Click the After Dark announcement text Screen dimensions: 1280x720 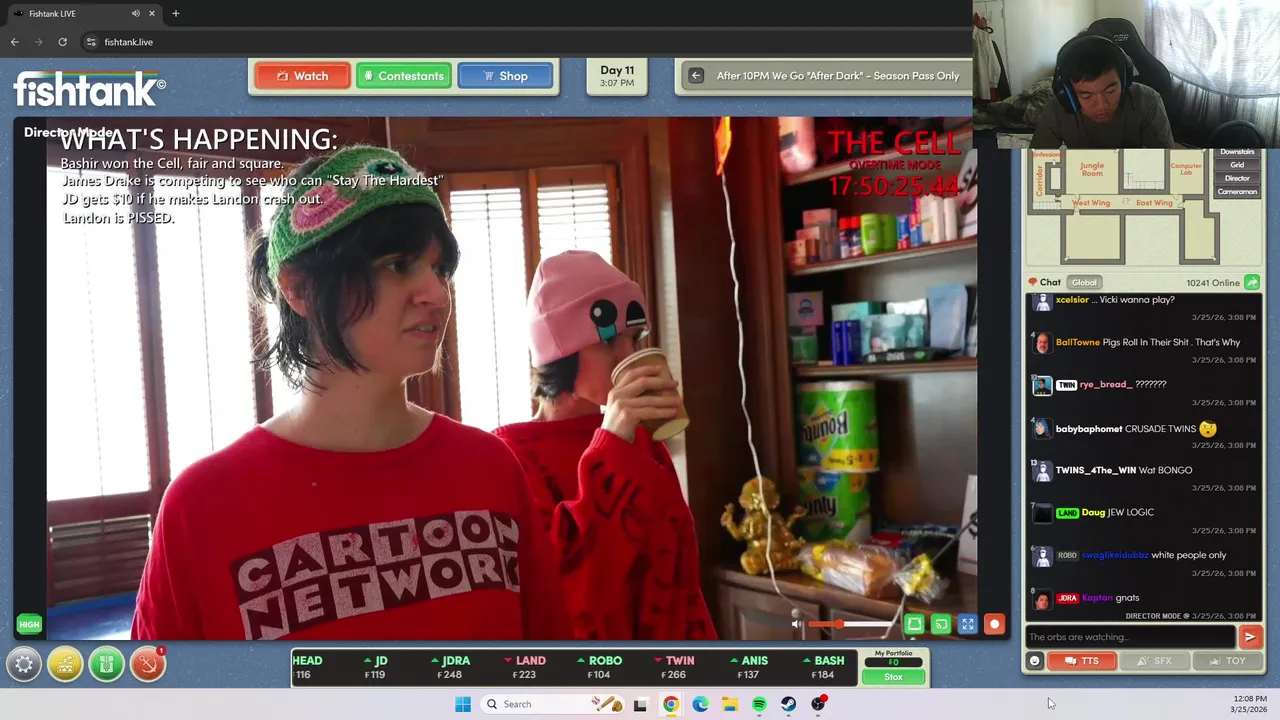click(838, 76)
